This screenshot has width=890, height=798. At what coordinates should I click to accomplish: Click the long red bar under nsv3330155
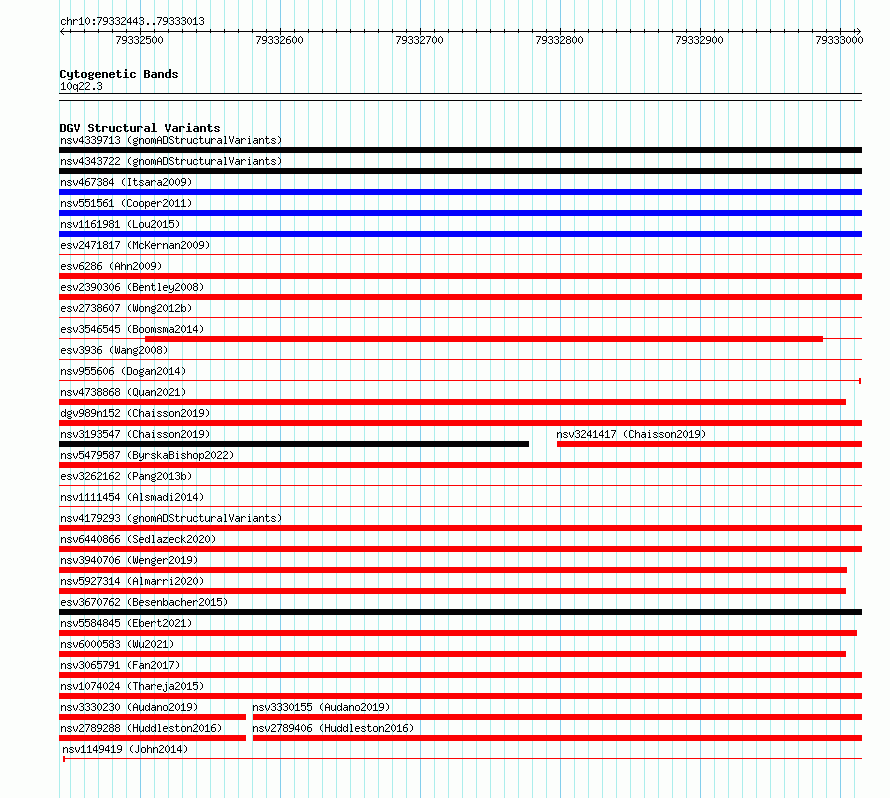(x=557, y=717)
